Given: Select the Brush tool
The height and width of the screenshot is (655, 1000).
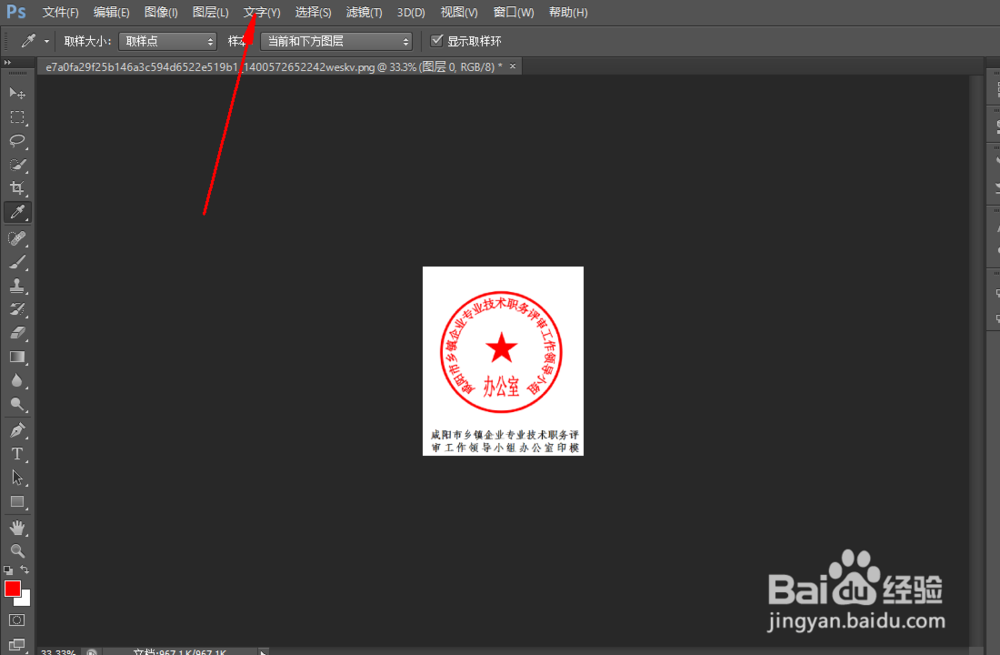Looking at the screenshot, I should (17, 262).
